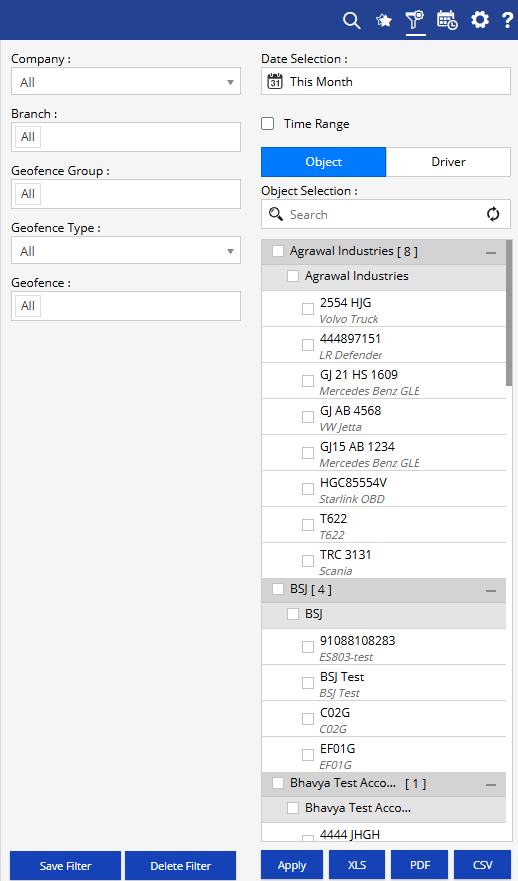Collapse the Agrawal Industries [ 8 ] group
The width and height of the screenshot is (518, 881).
pyautogui.click(x=491, y=253)
